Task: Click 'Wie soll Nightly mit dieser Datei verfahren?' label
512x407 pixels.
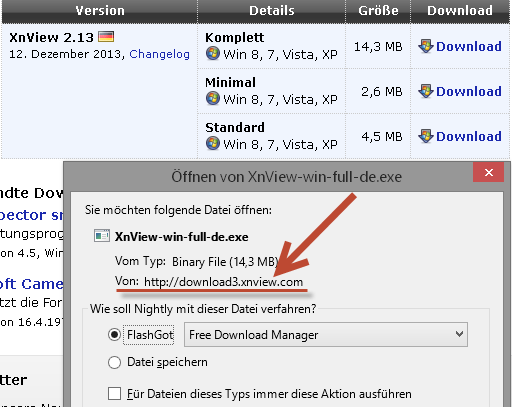Action: click(203, 309)
